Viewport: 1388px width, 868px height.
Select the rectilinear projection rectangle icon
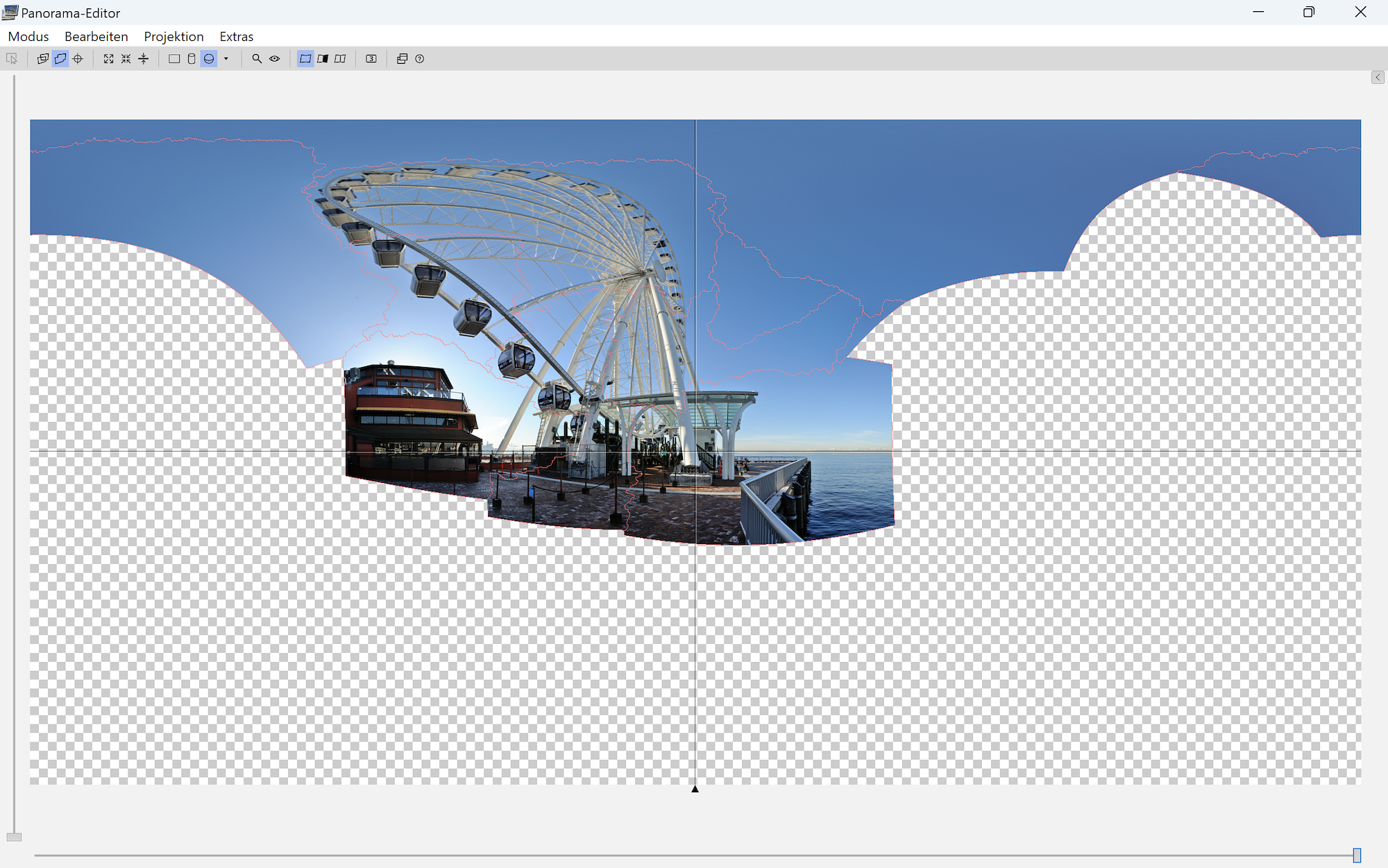coord(174,59)
